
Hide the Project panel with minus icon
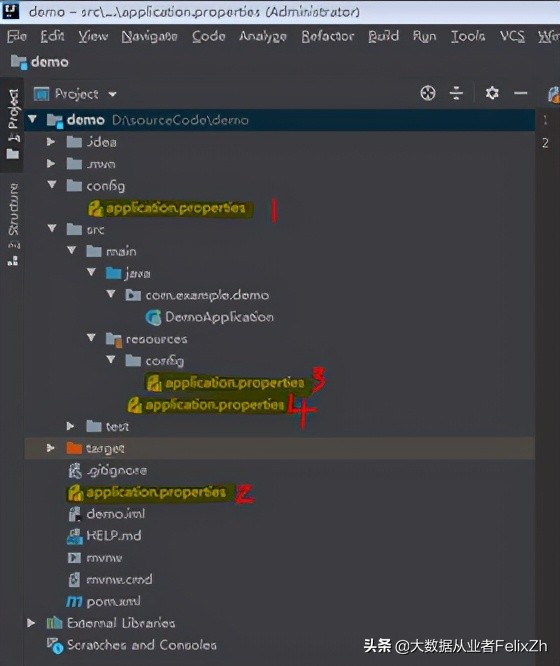[x=520, y=93]
